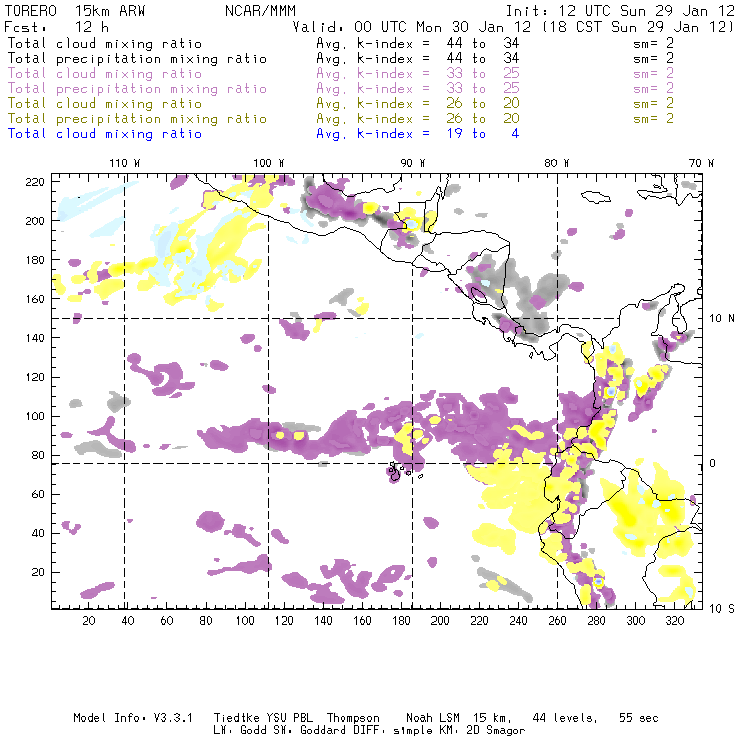Click the "Tiedtke" scheme name in footer
740x740 pixels.
coord(236,718)
